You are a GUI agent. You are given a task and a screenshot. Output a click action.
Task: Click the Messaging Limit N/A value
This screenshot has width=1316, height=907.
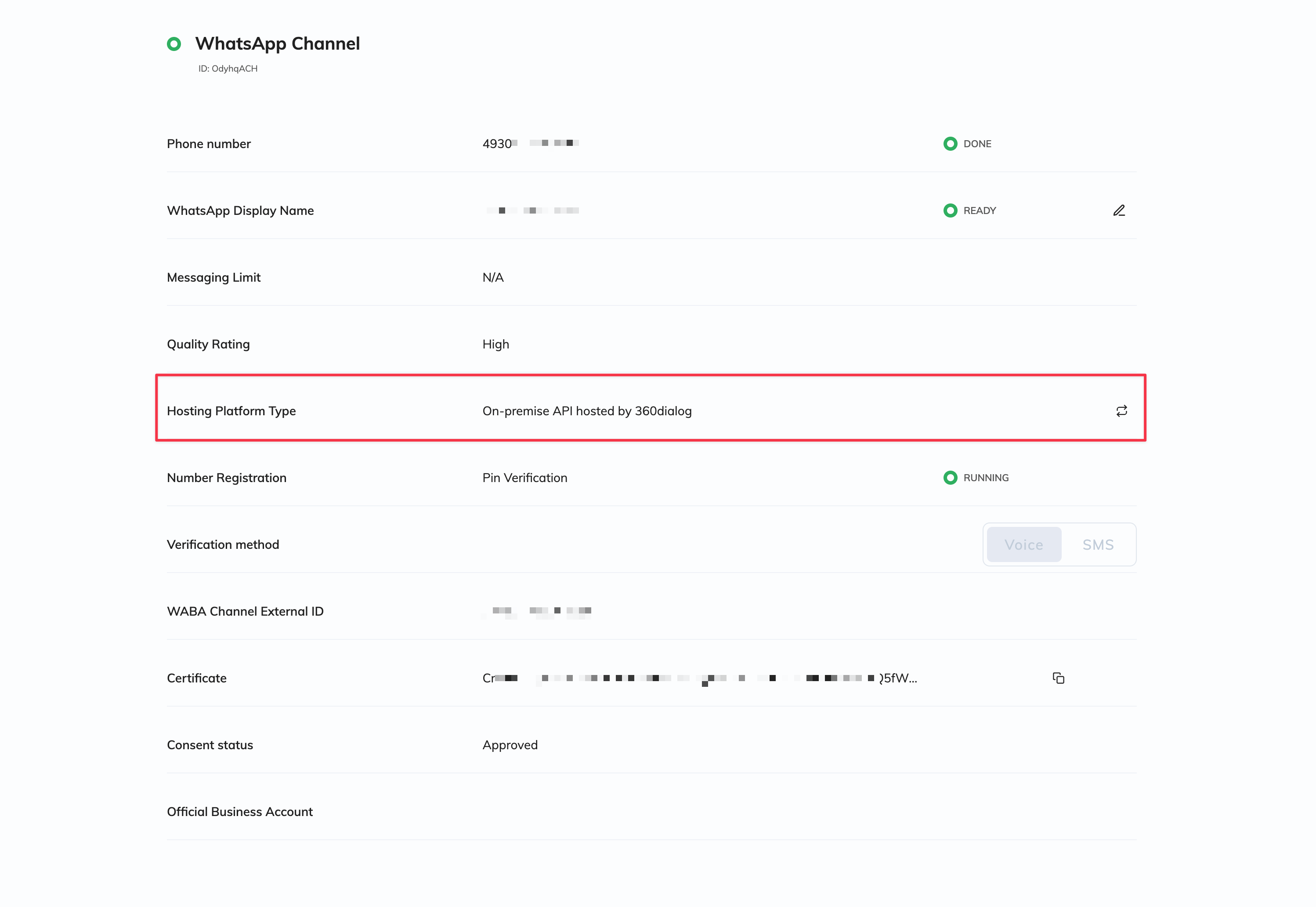pos(492,277)
